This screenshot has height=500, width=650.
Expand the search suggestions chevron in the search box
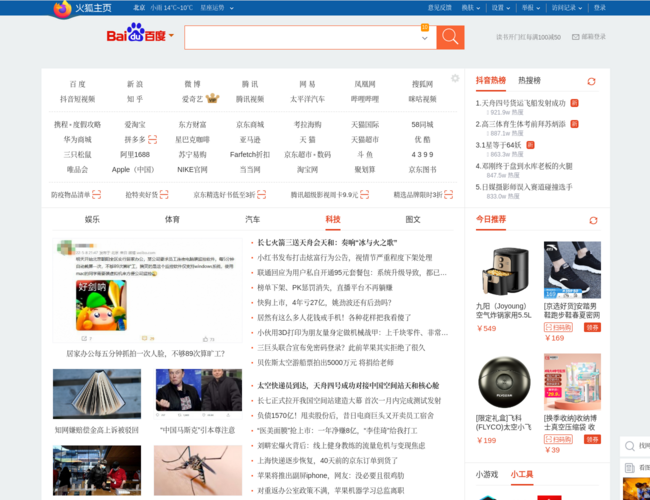pos(425,38)
